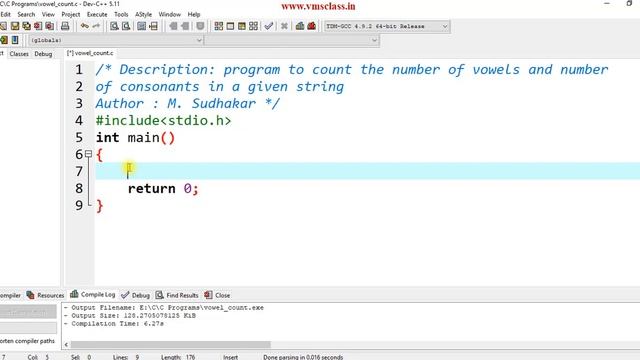Switch to the Resources bottom tab

pos(45,295)
